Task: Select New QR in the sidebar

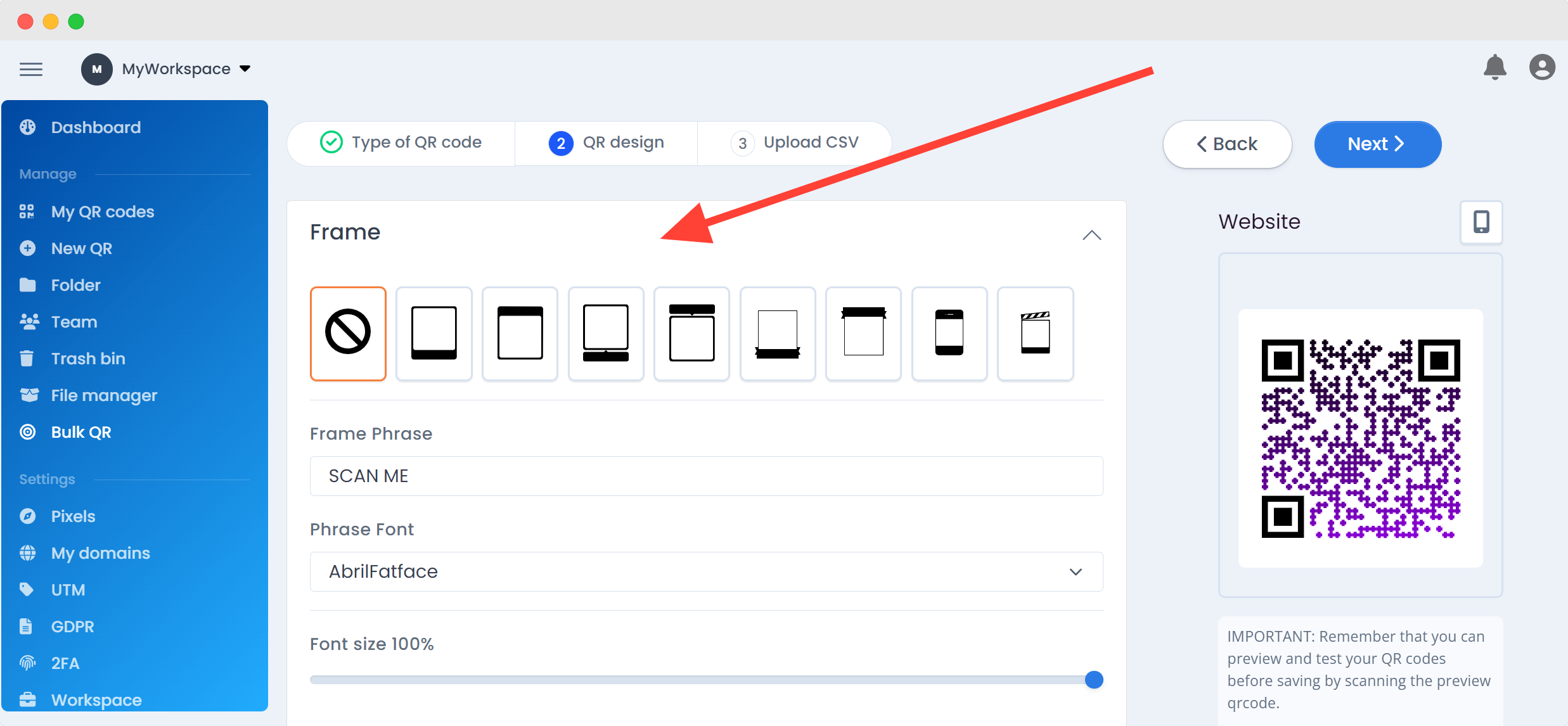Action: 80,248
